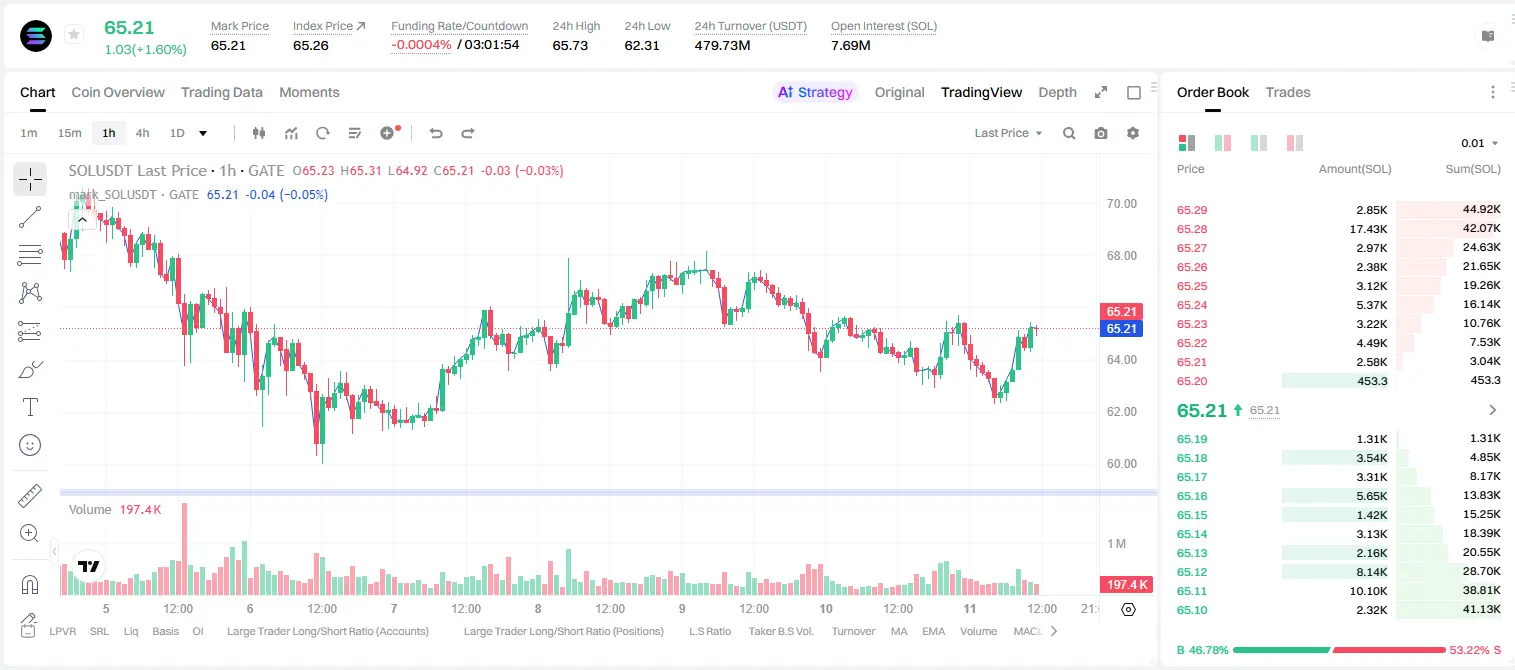Expand the 0.01 price grouping dropdown

1480,143
